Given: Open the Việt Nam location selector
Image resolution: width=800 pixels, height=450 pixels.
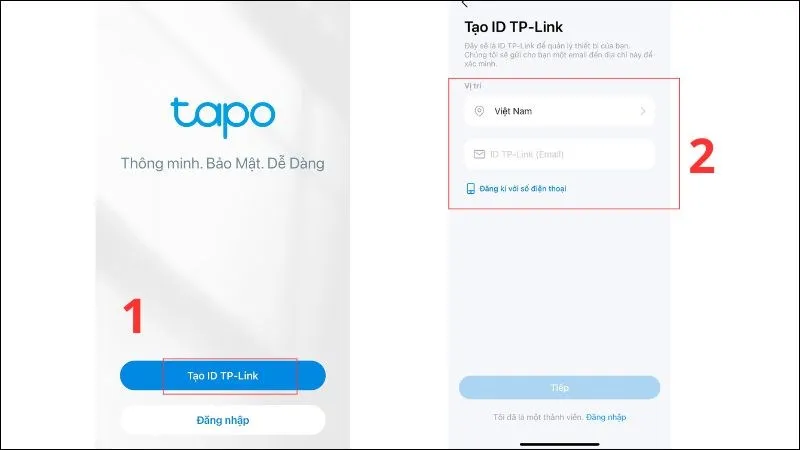Looking at the screenshot, I should coord(560,111).
